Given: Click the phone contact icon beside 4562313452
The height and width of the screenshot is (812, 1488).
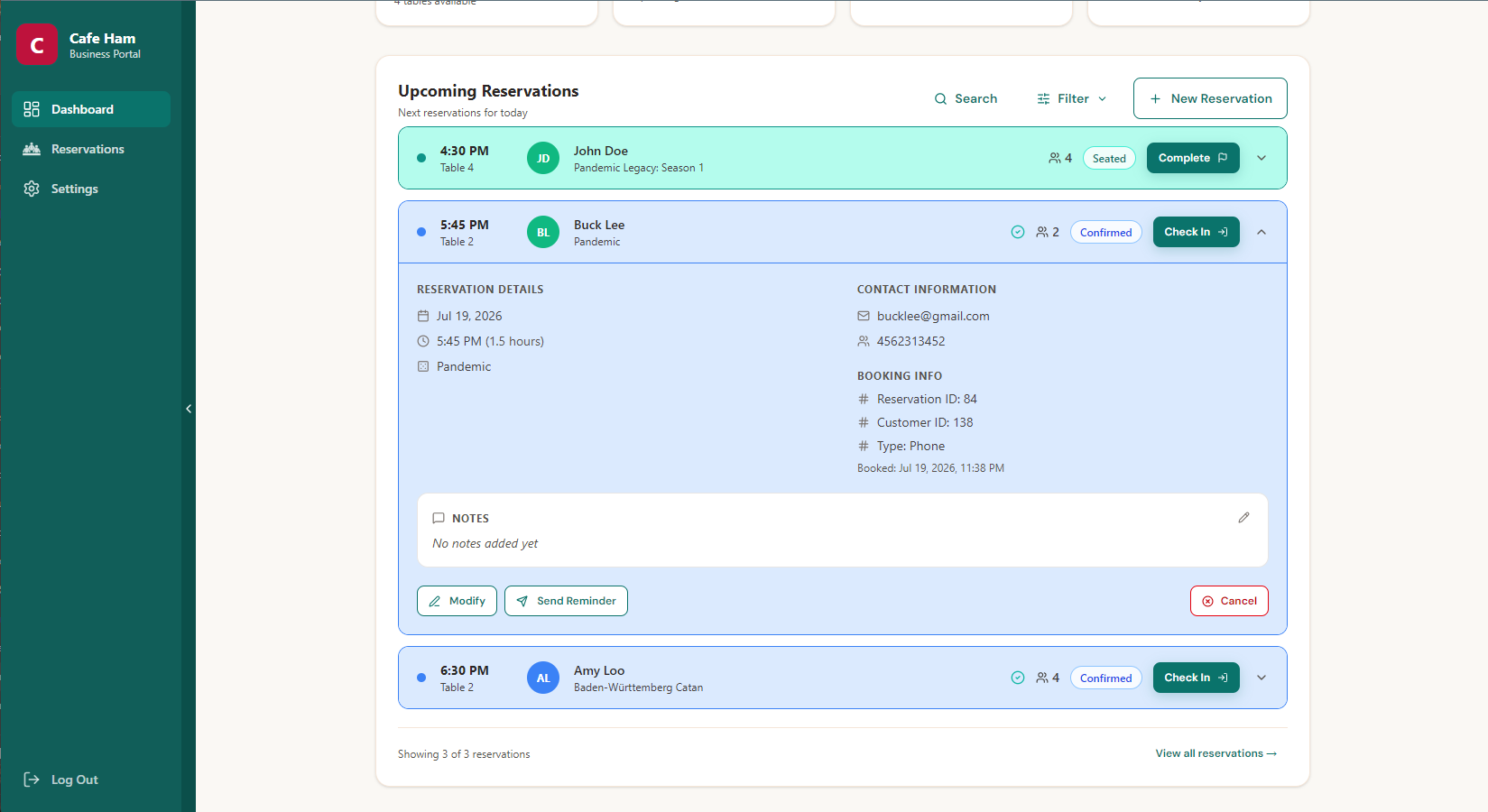Looking at the screenshot, I should 864,341.
